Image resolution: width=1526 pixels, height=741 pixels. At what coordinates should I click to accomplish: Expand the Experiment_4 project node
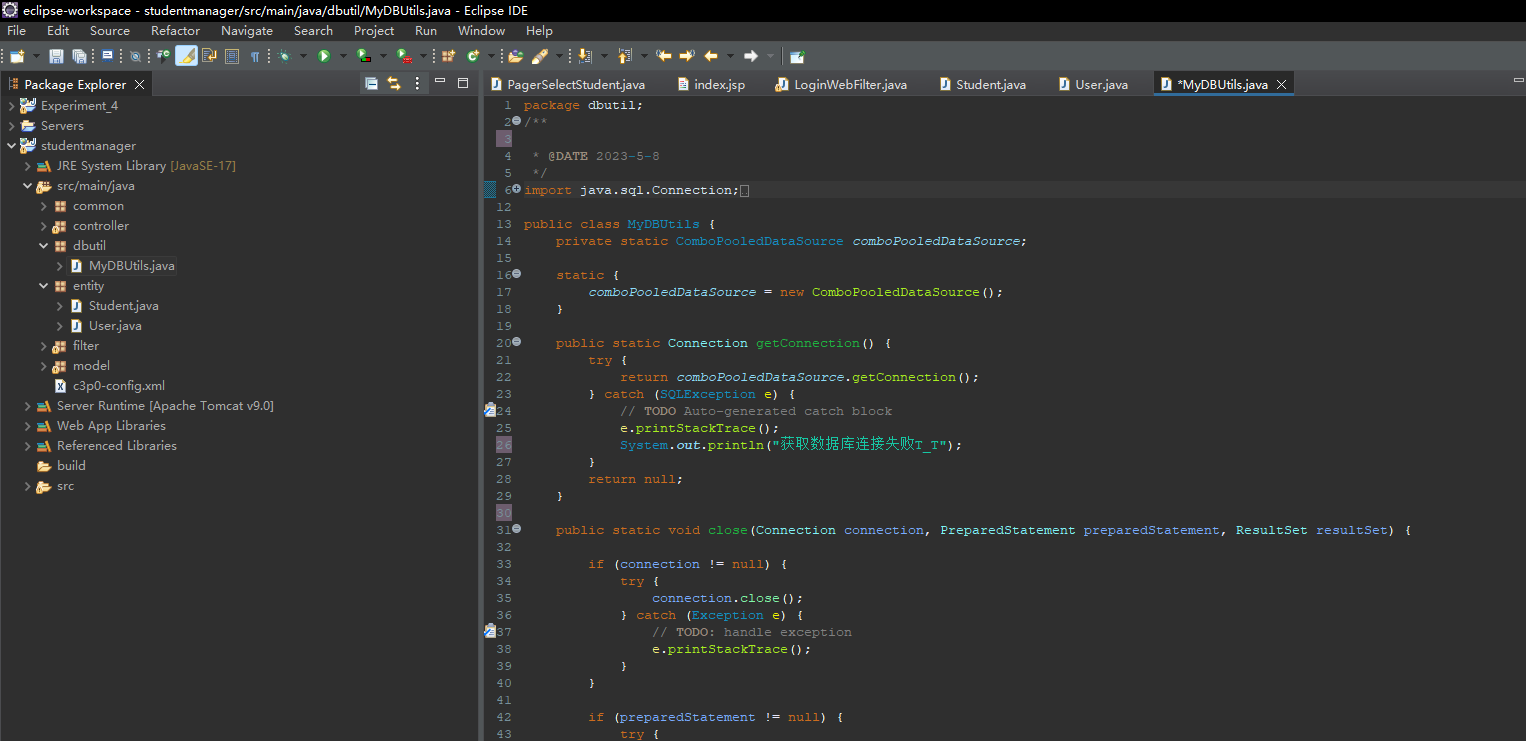[x=11, y=106]
